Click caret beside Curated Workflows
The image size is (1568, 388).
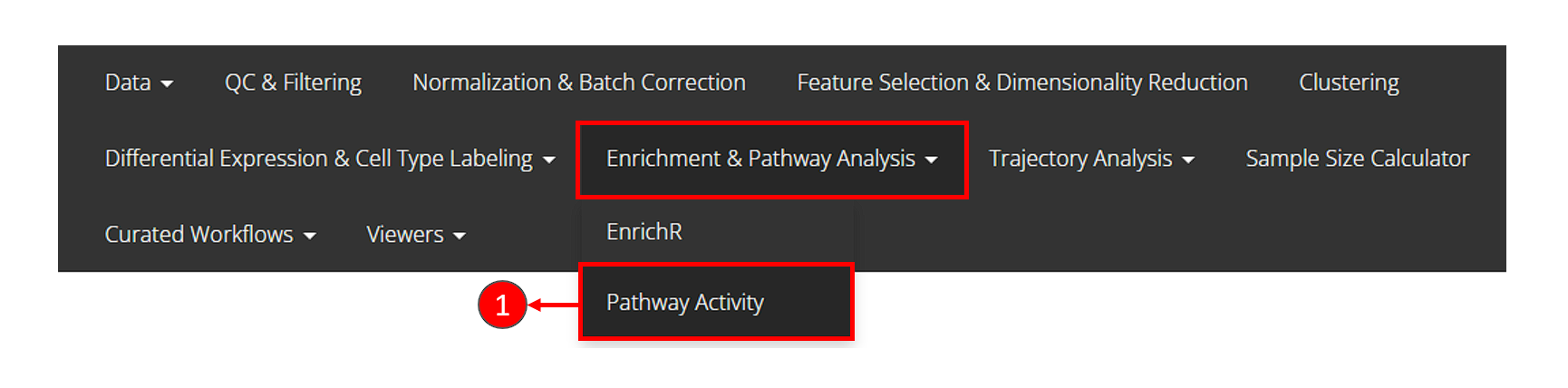310,237
